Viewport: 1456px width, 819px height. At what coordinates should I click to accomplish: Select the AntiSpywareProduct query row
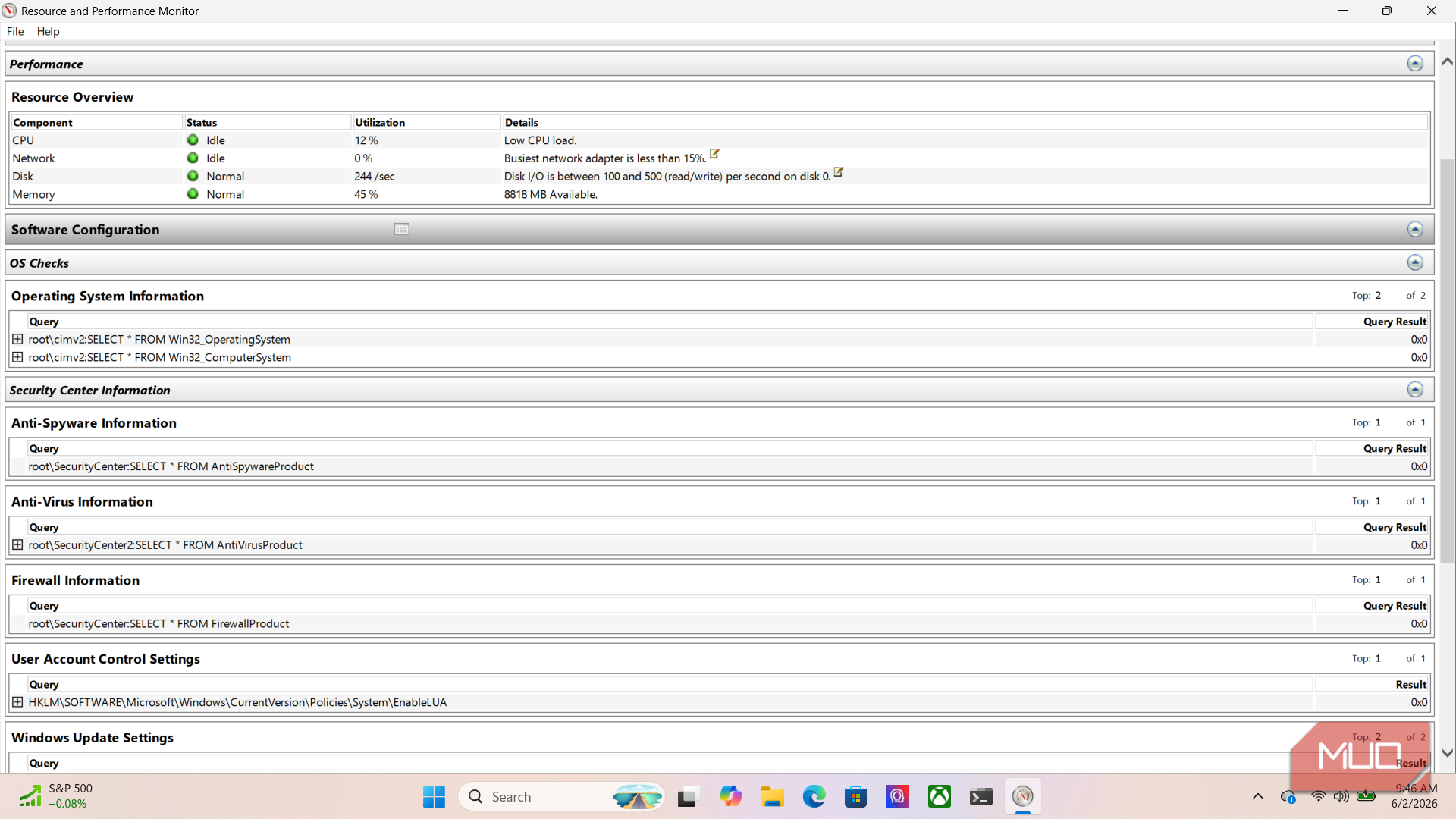[x=720, y=466]
